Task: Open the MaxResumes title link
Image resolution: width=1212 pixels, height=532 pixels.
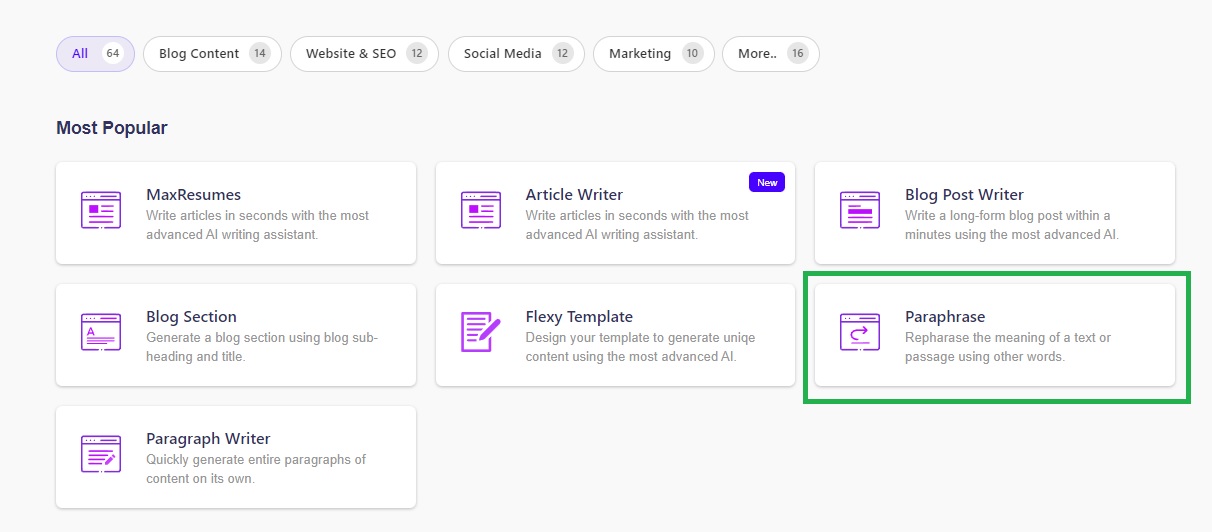Action: [x=193, y=195]
